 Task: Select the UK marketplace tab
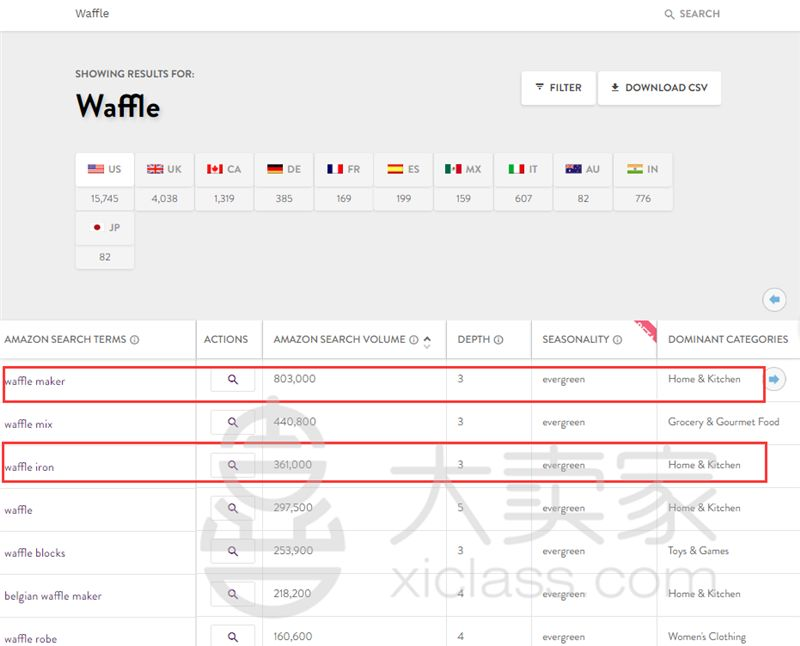164,169
